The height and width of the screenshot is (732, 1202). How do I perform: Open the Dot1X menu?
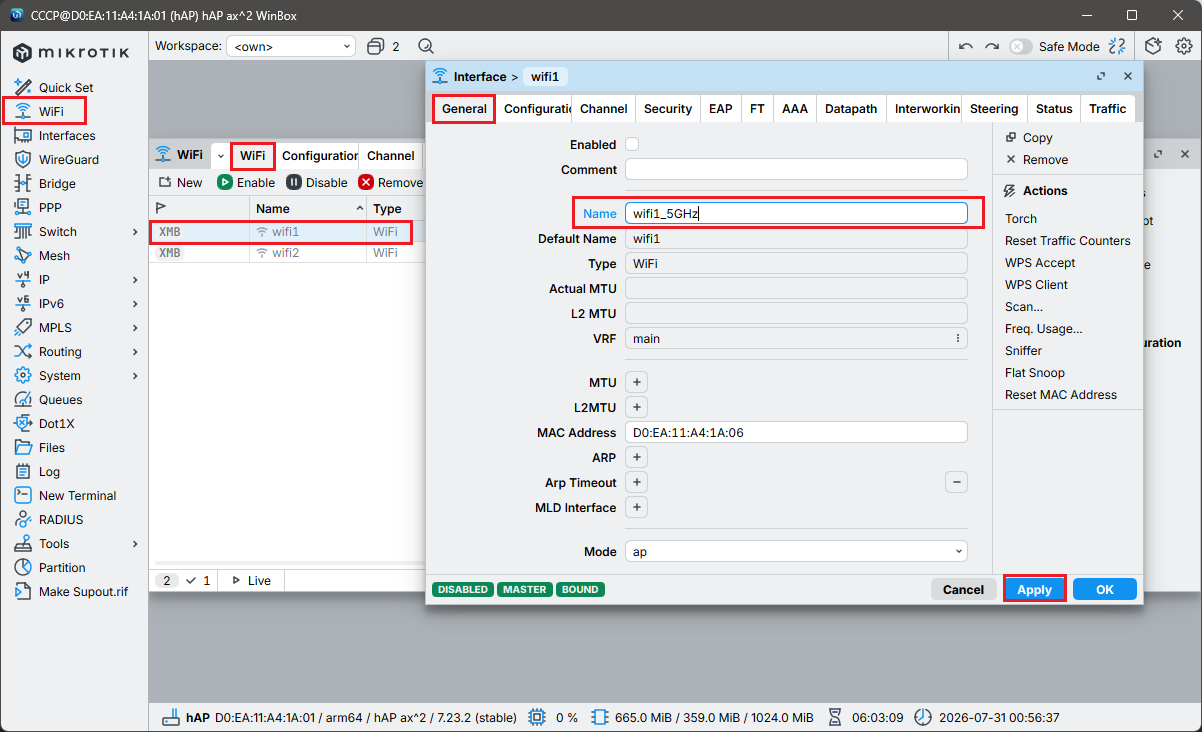coord(56,424)
